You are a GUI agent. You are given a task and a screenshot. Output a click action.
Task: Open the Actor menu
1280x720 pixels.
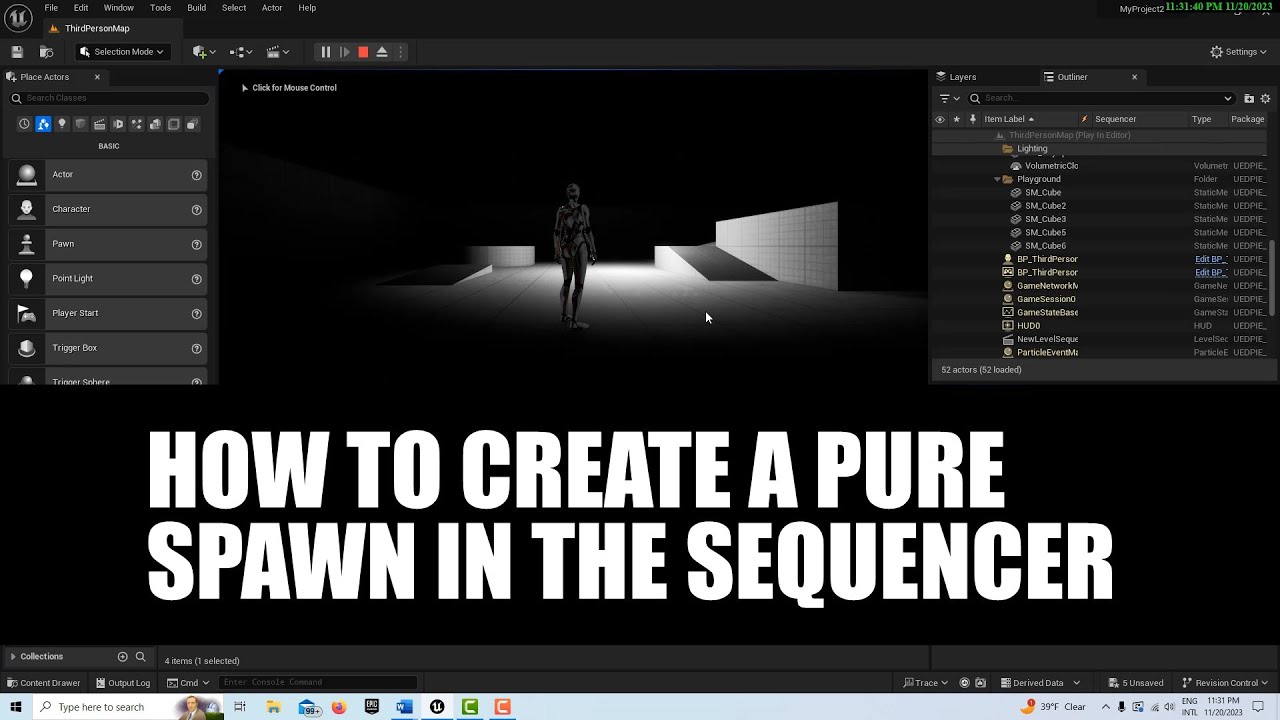272,8
